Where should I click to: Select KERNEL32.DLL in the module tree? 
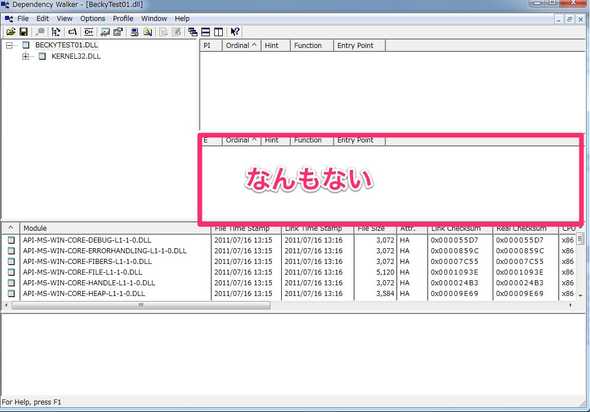pyautogui.click(x=76, y=56)
